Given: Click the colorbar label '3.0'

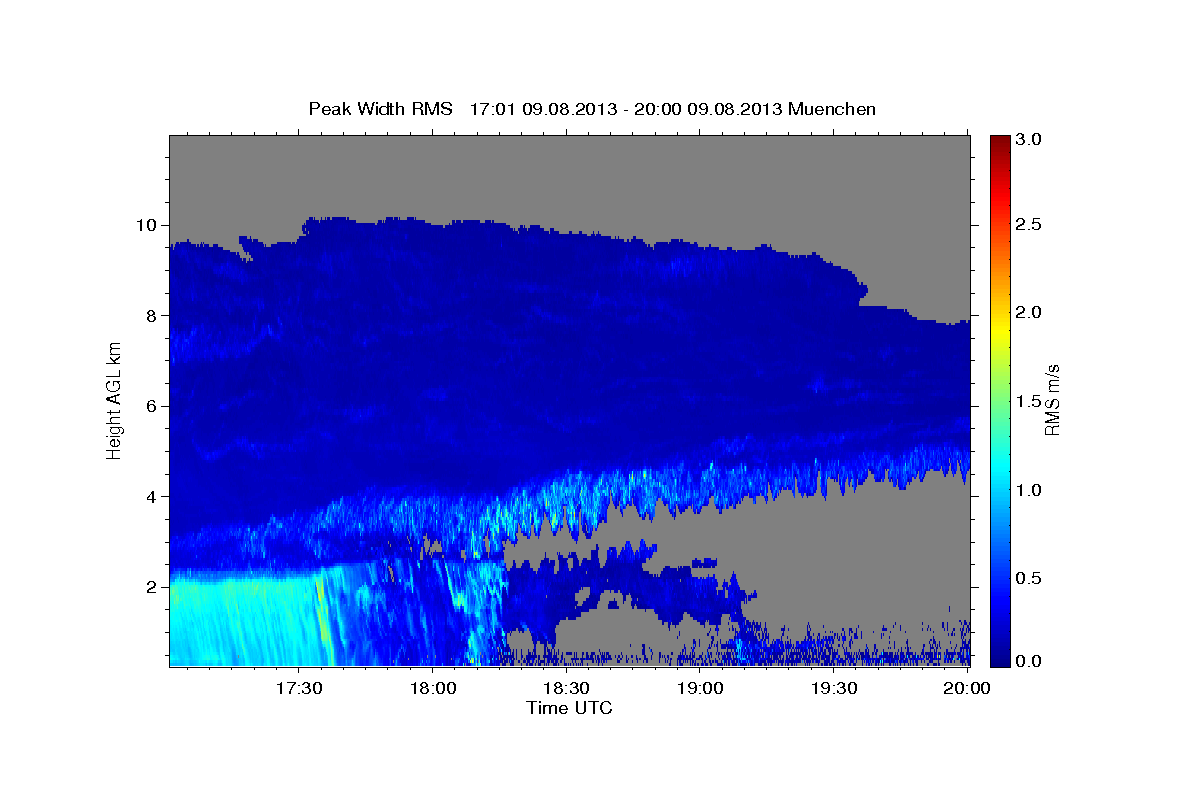Looking at the screenshot, I should pos(1029,140).
